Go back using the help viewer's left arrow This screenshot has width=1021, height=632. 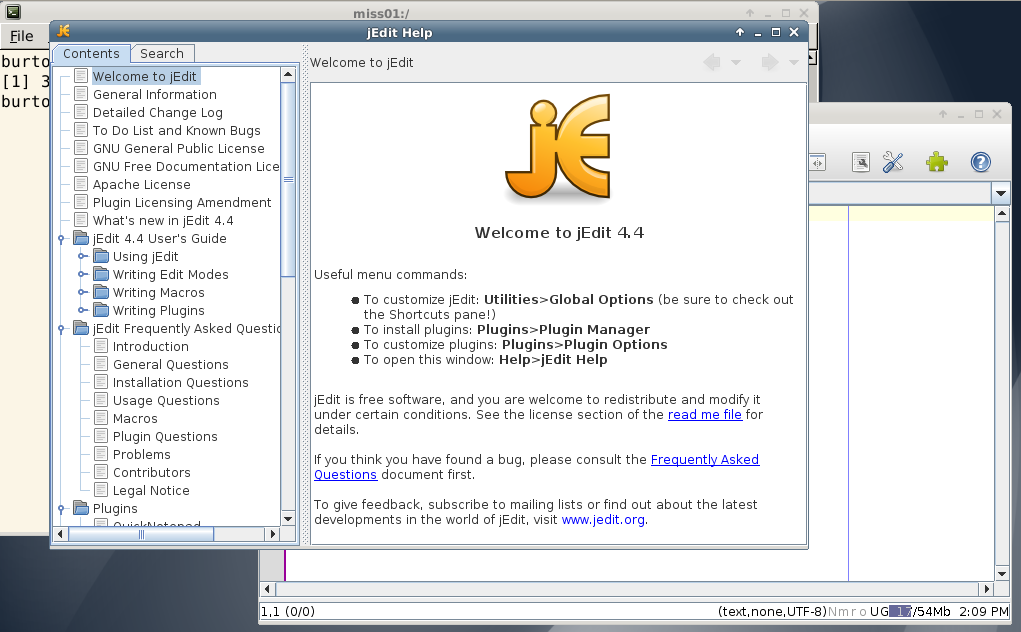point(712,62)
